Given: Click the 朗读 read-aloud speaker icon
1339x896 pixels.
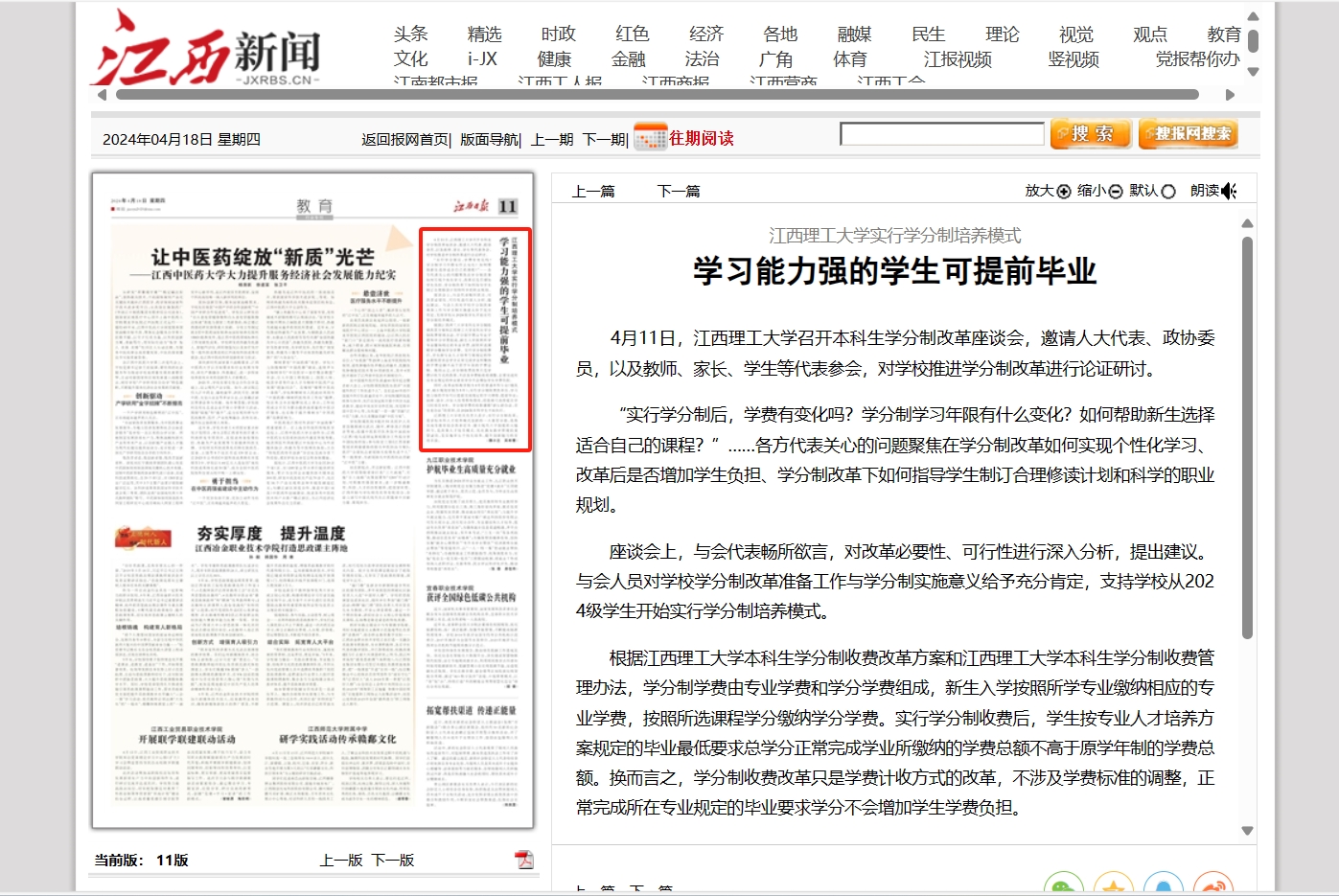Looking at the screenshot, I should [1230, 192].
